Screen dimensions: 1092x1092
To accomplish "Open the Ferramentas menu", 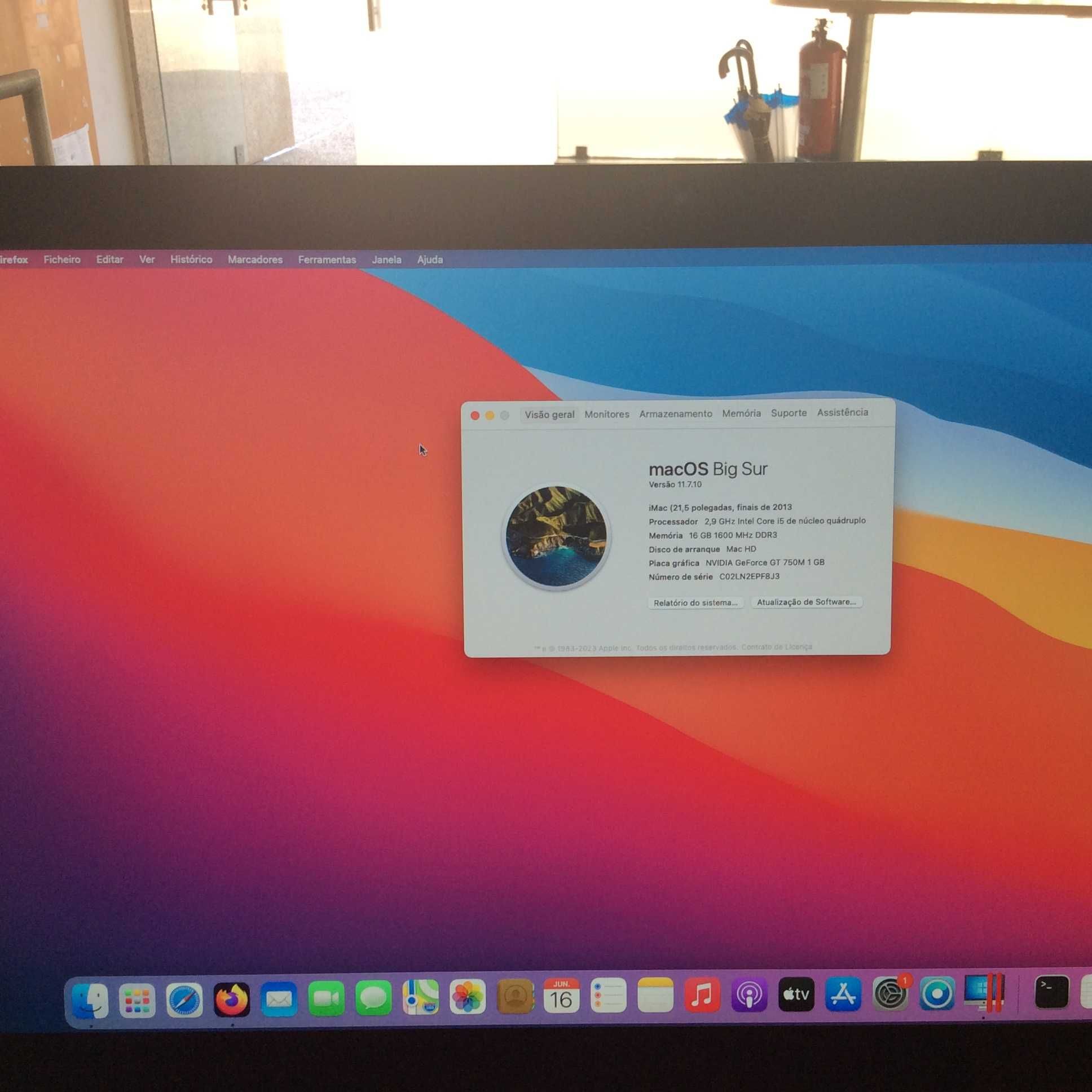I will 327,259.
